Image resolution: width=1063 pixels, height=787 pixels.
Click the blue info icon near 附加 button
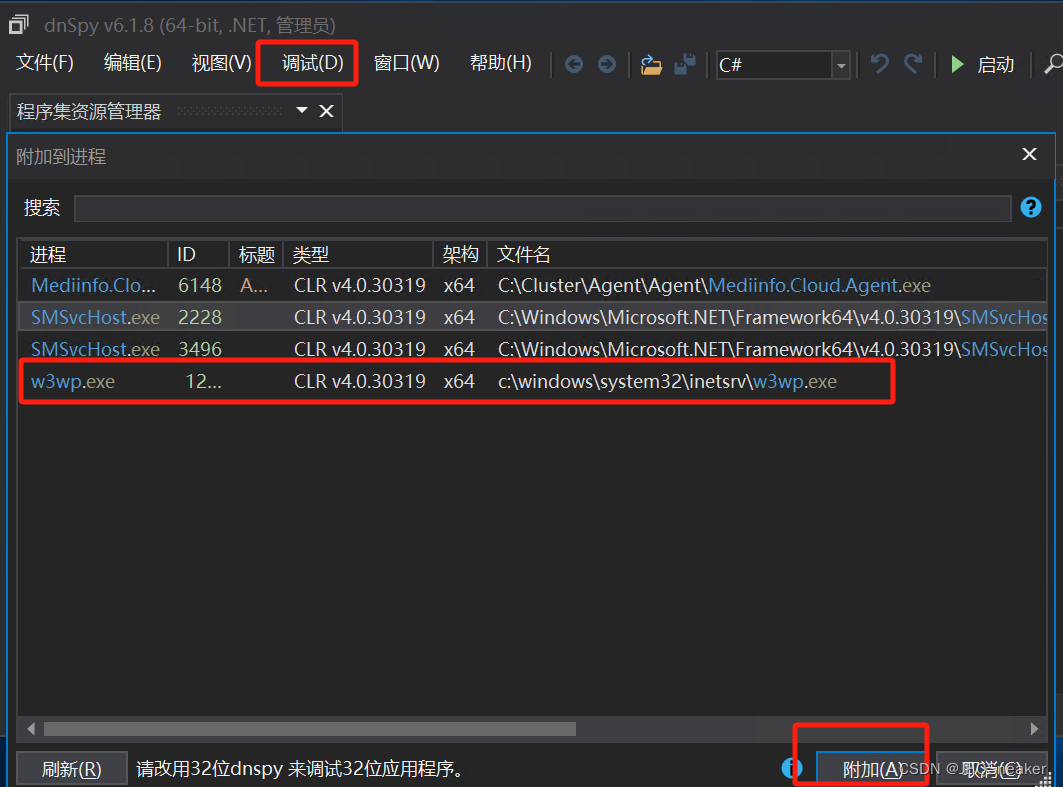pos(793,767)
